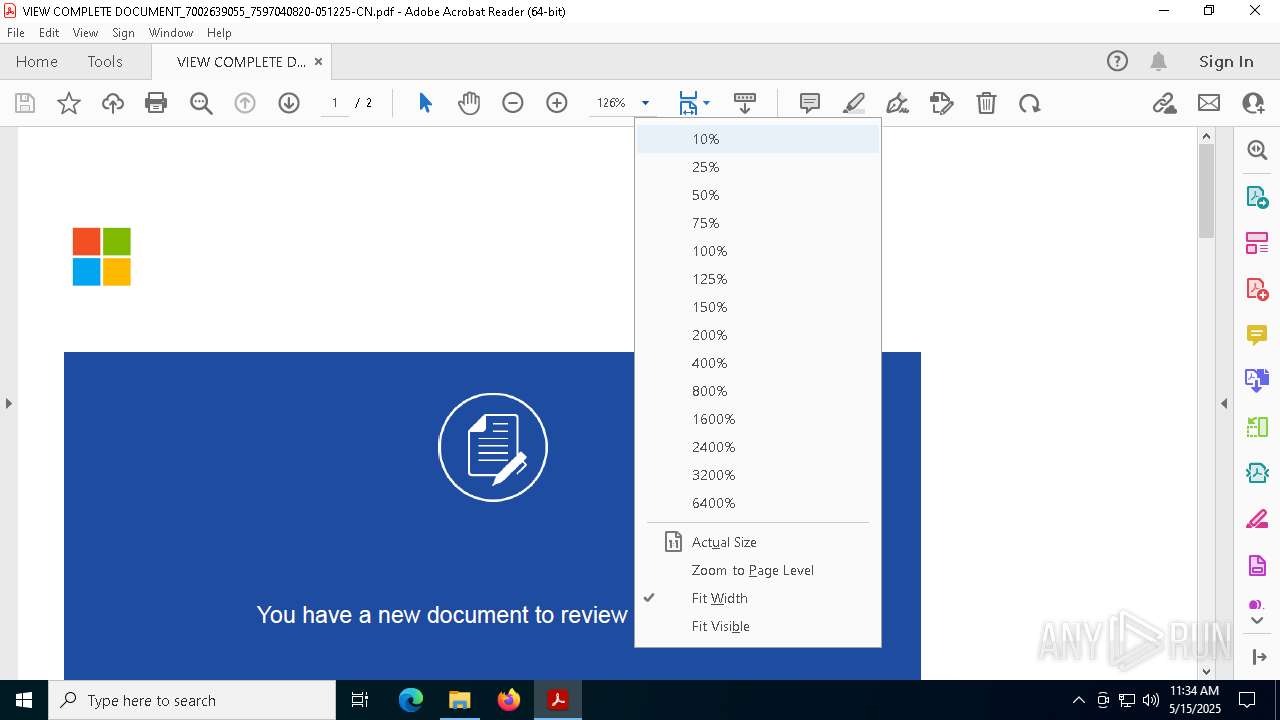Go to next page arrow
Screen dimensions: 1280x720
[x=289, y=103]
